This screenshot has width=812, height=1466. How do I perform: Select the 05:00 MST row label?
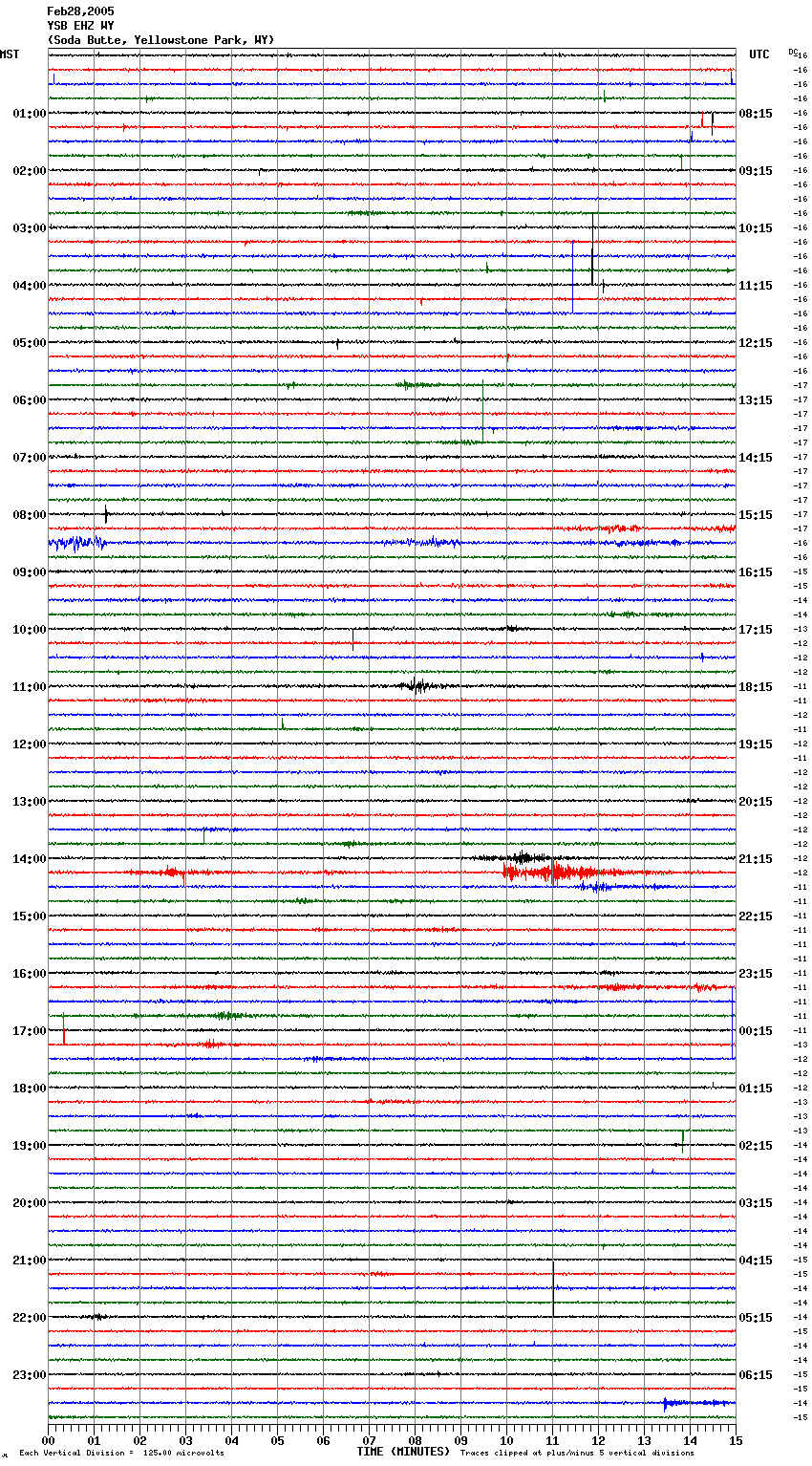tap(30, 343)
